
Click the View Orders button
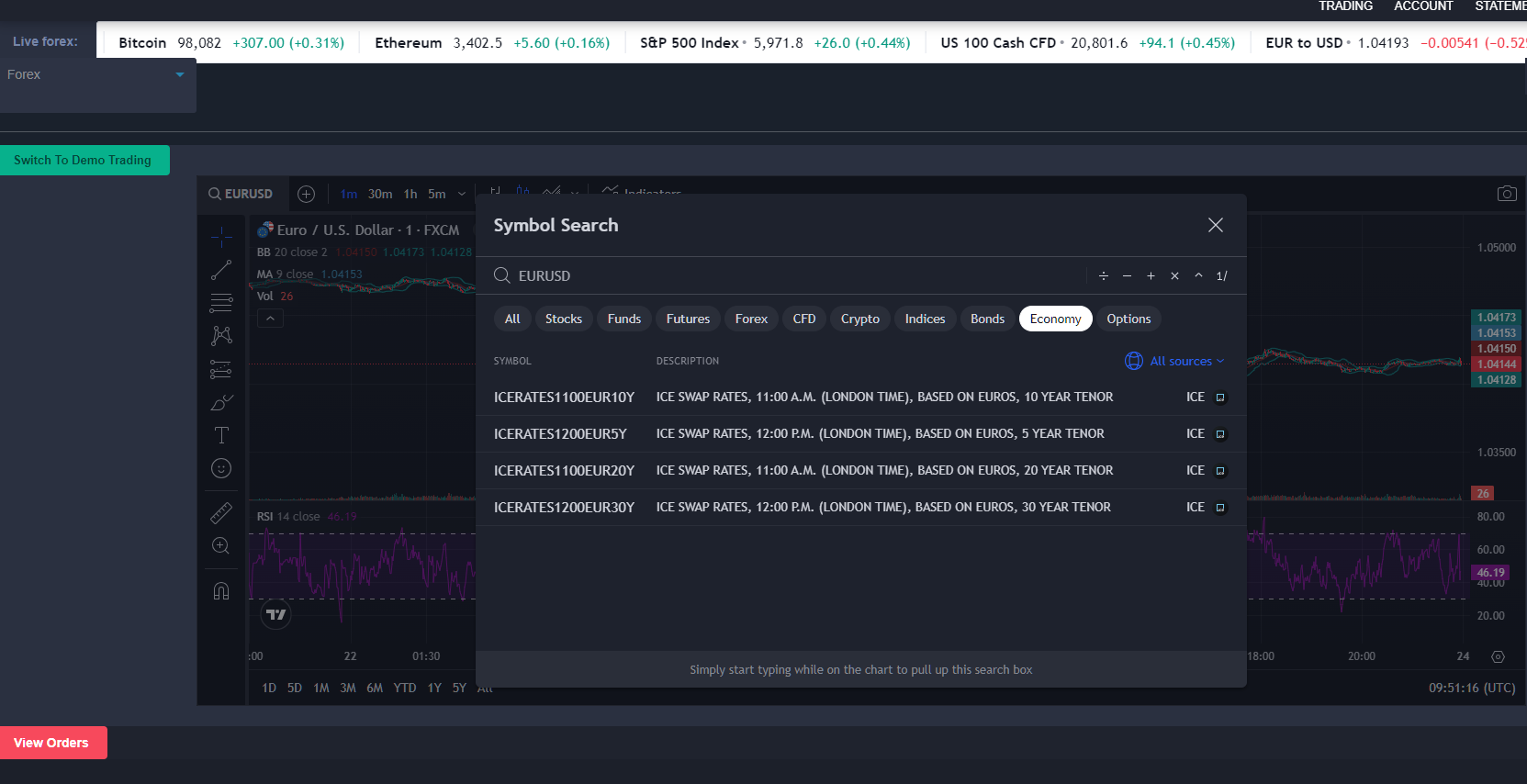pos(53,743)
